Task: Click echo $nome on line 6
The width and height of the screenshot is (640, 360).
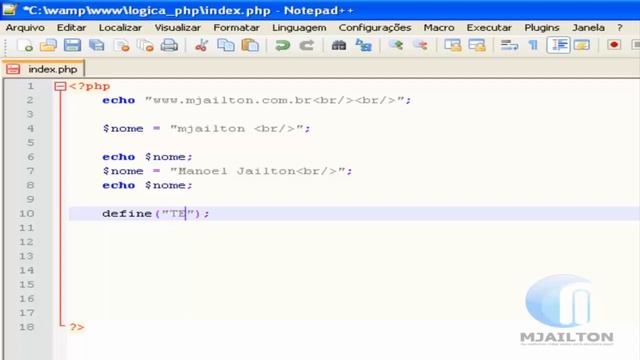Action: (x=147, y=157)
